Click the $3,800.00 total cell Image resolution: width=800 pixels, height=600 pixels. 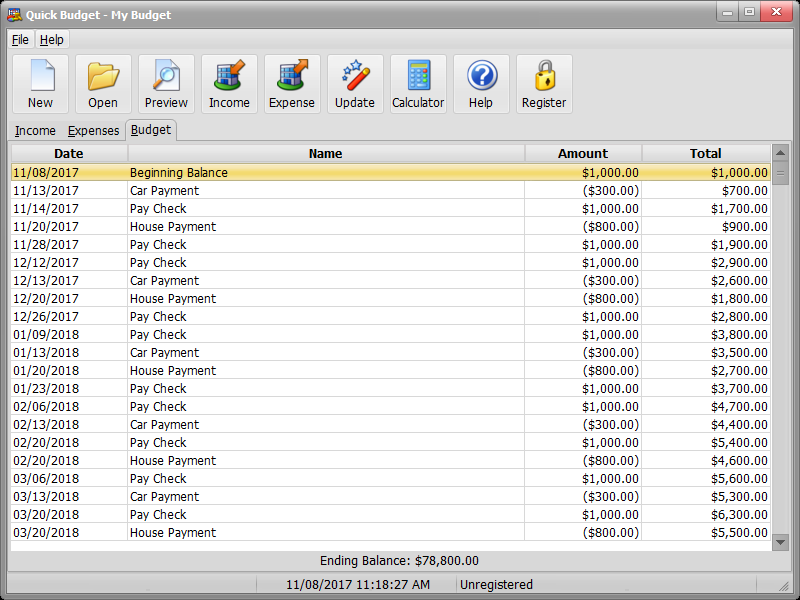706,335
